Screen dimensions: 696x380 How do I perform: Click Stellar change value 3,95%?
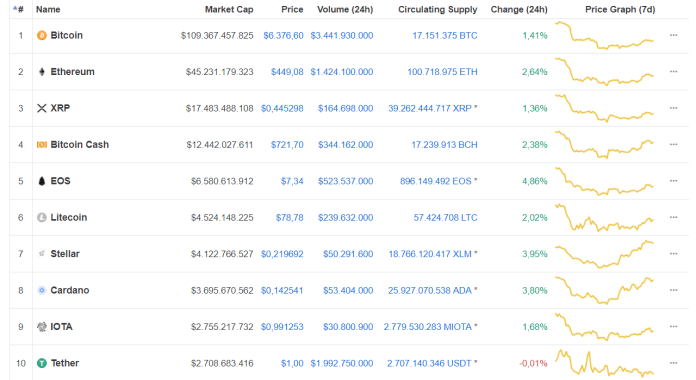click(535, 254)
